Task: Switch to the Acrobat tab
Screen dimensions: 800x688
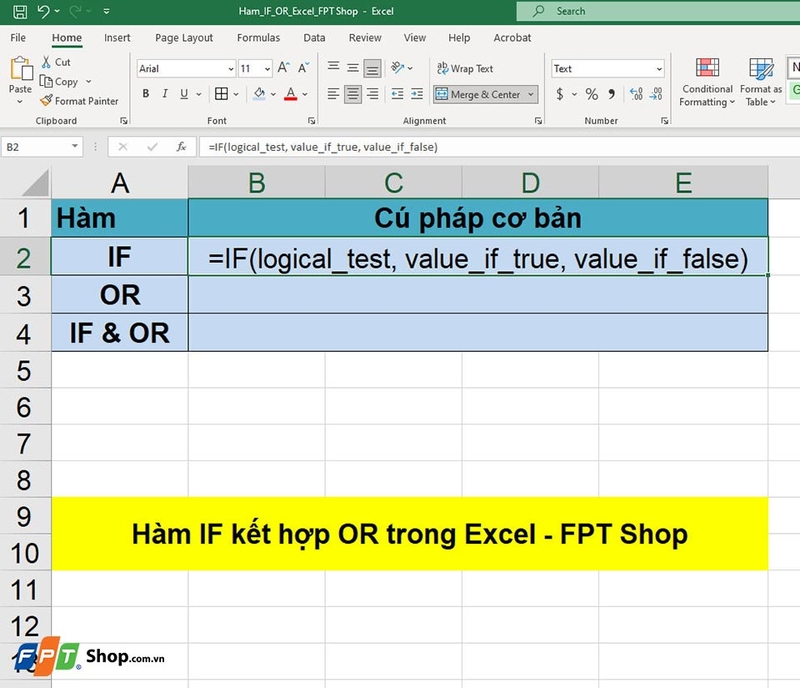Action: pos(512,38)
